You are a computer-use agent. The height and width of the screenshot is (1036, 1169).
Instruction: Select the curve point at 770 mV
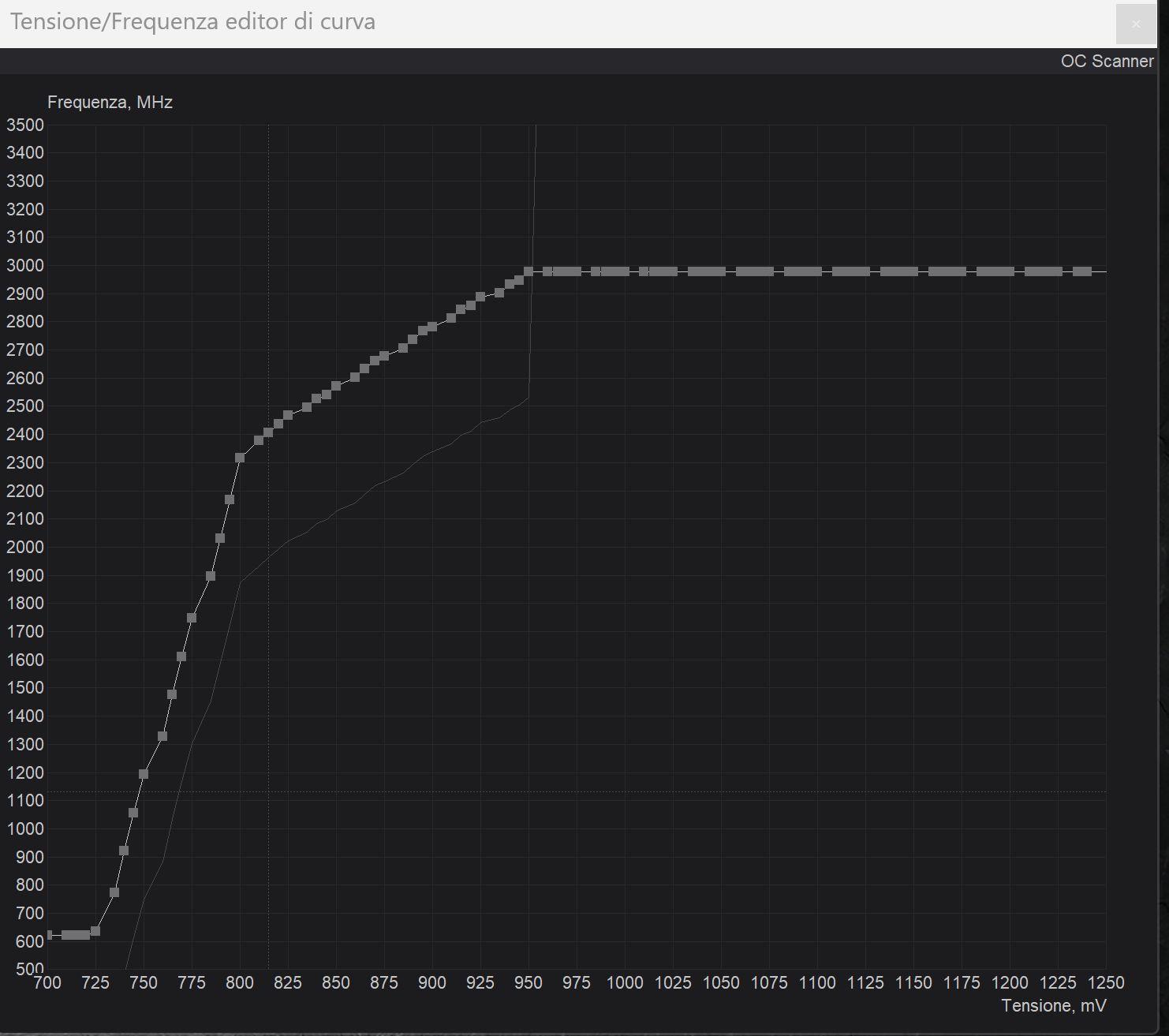(181, 656)
